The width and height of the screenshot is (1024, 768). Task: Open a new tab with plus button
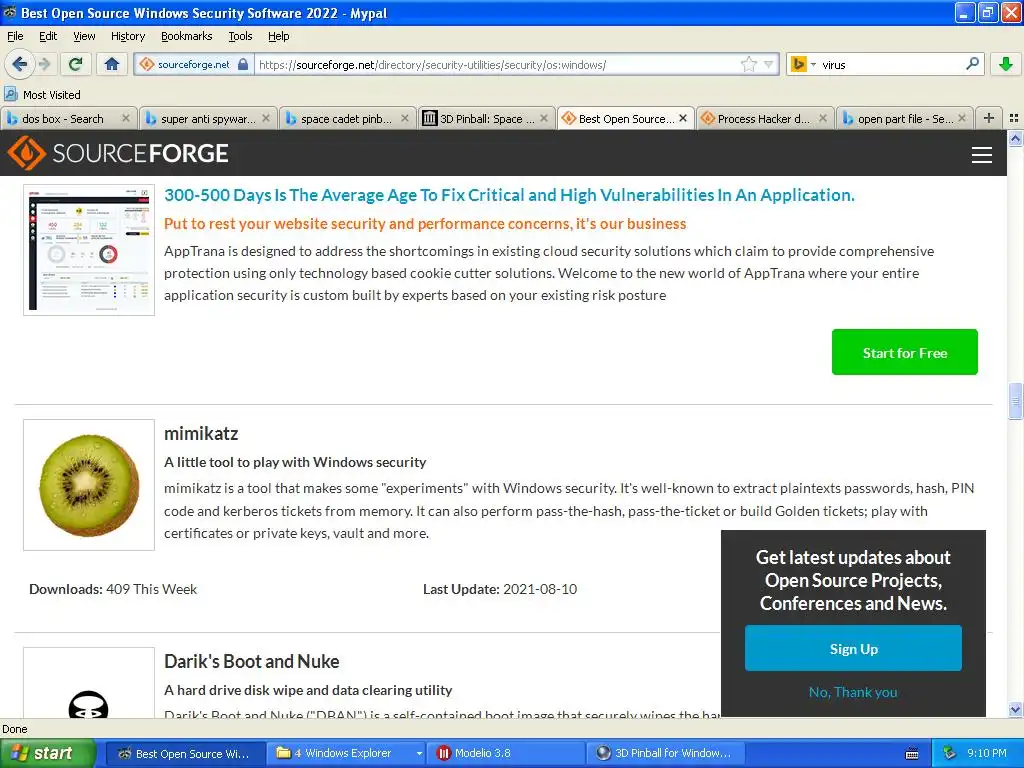pos(989,118)
